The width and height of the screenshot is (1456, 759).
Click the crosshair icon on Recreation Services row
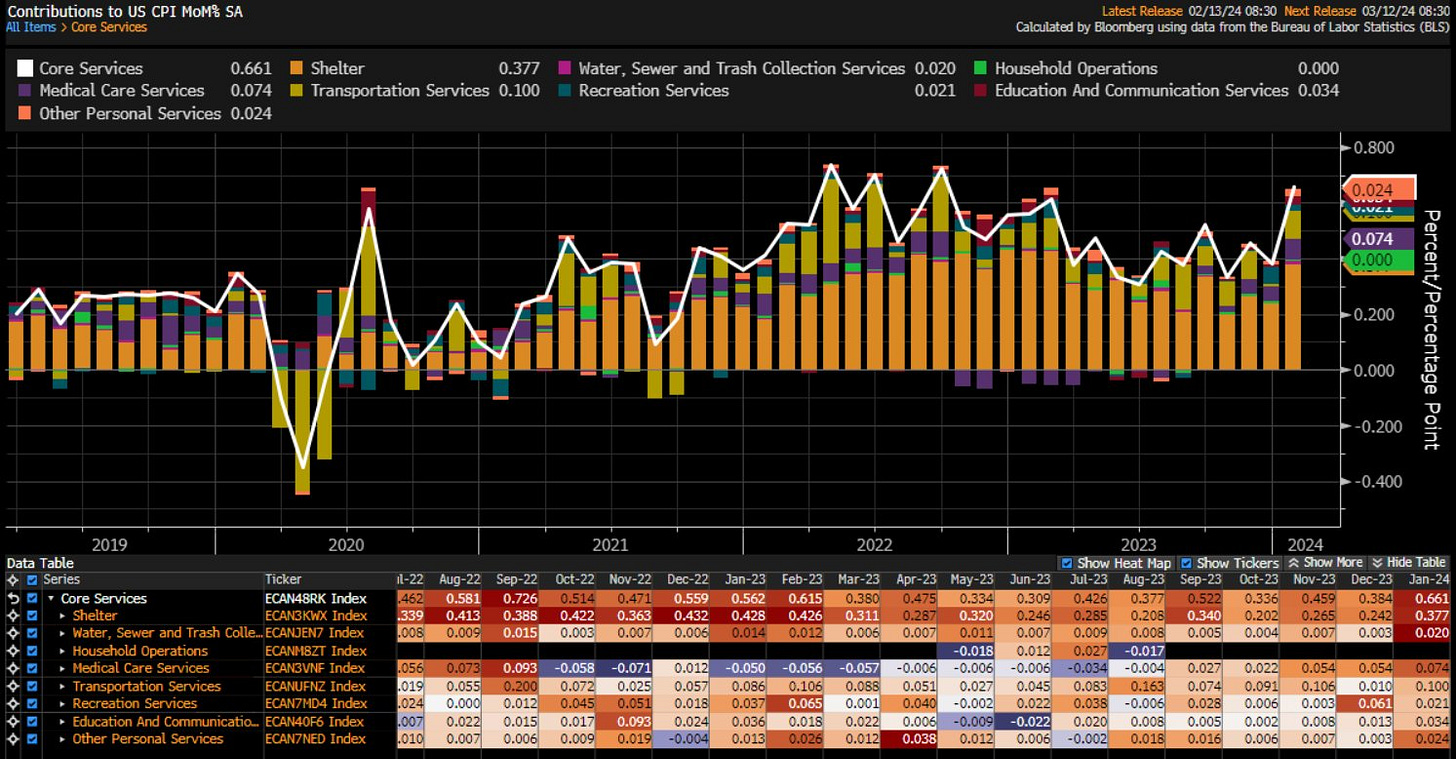pos(12,704)
